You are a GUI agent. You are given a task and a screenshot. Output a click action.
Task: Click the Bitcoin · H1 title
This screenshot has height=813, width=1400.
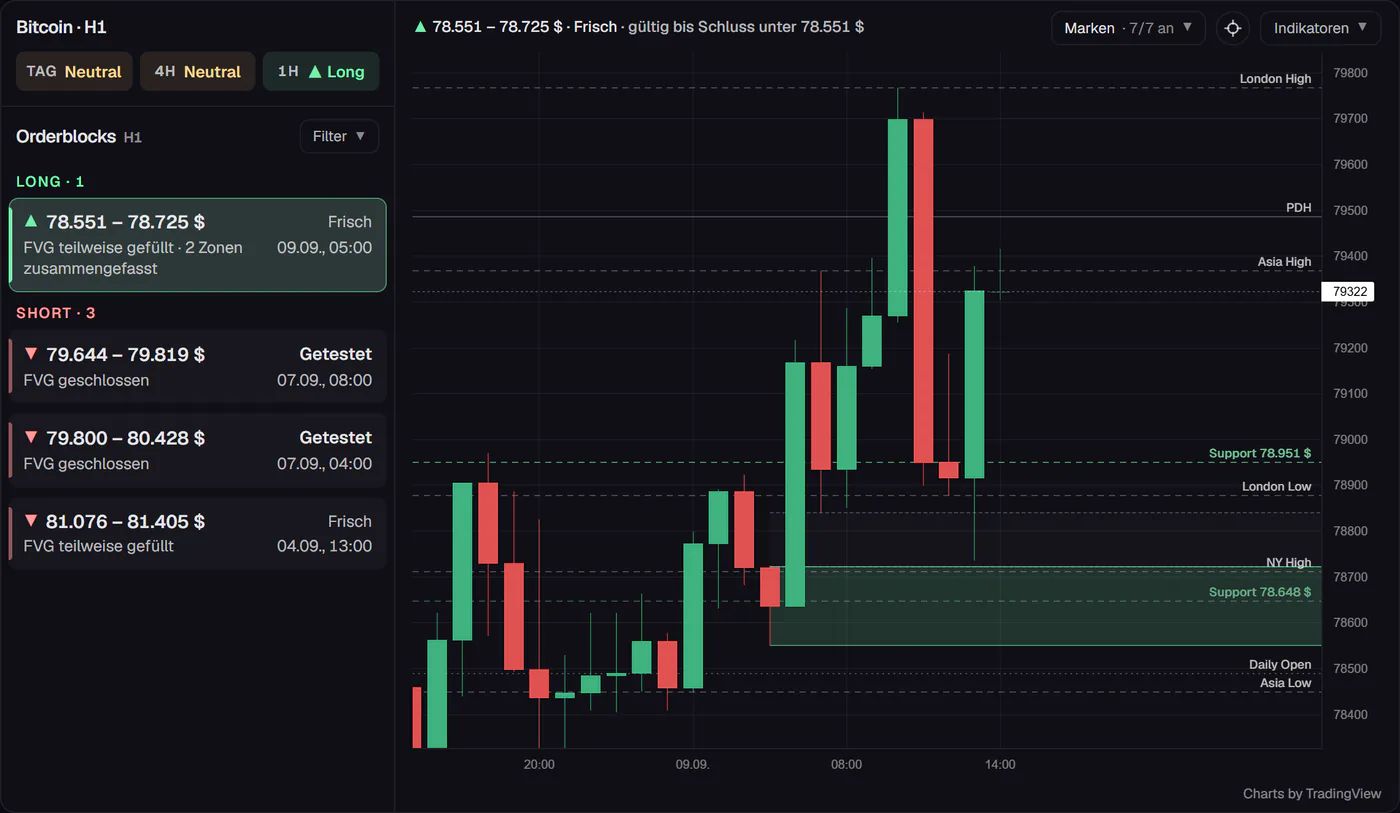pyautogui.click(x=61, y=27)
